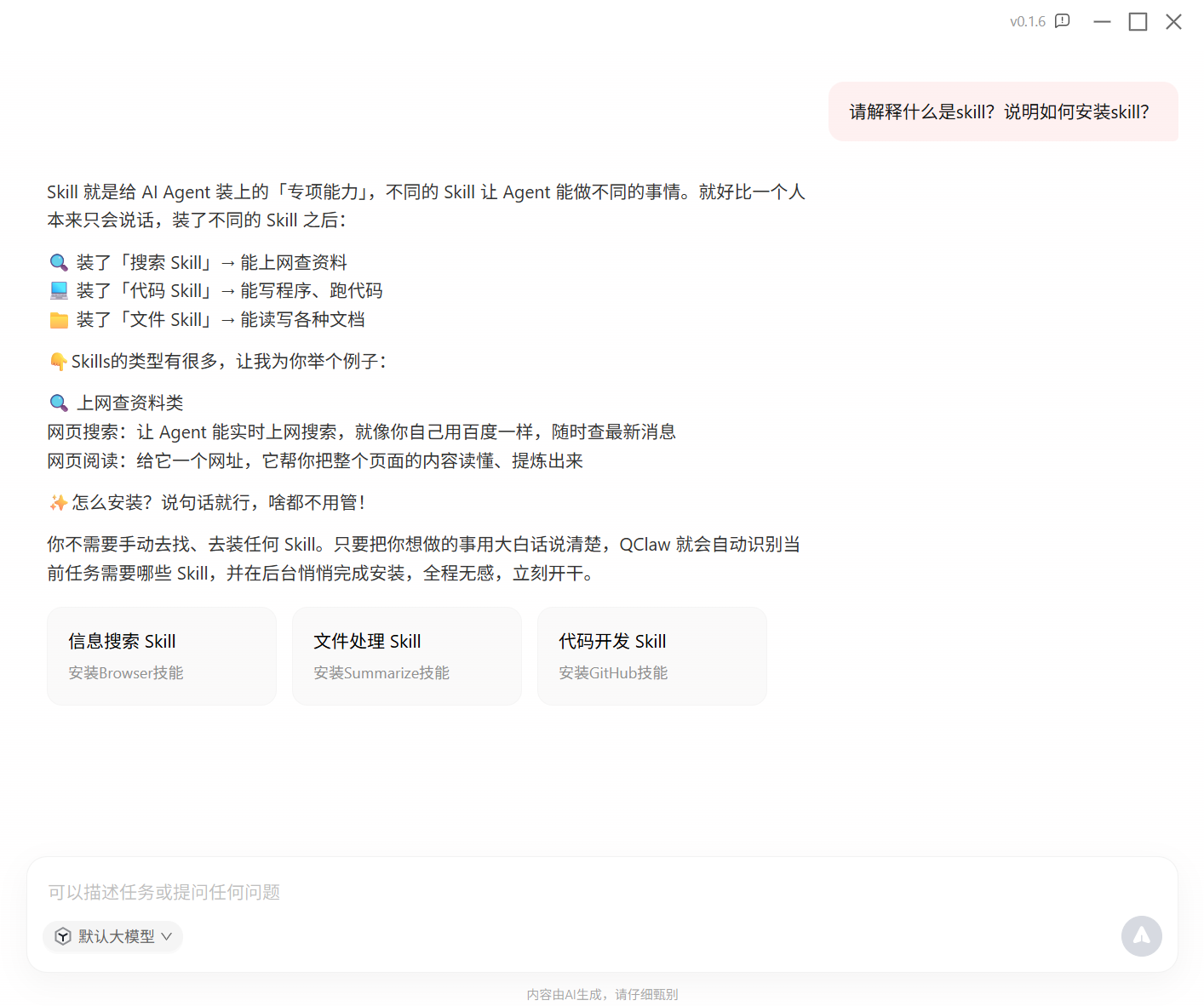Maximize the chat window
This screenshot has height=1006, width=1204.
click(x=1138, y=21)
